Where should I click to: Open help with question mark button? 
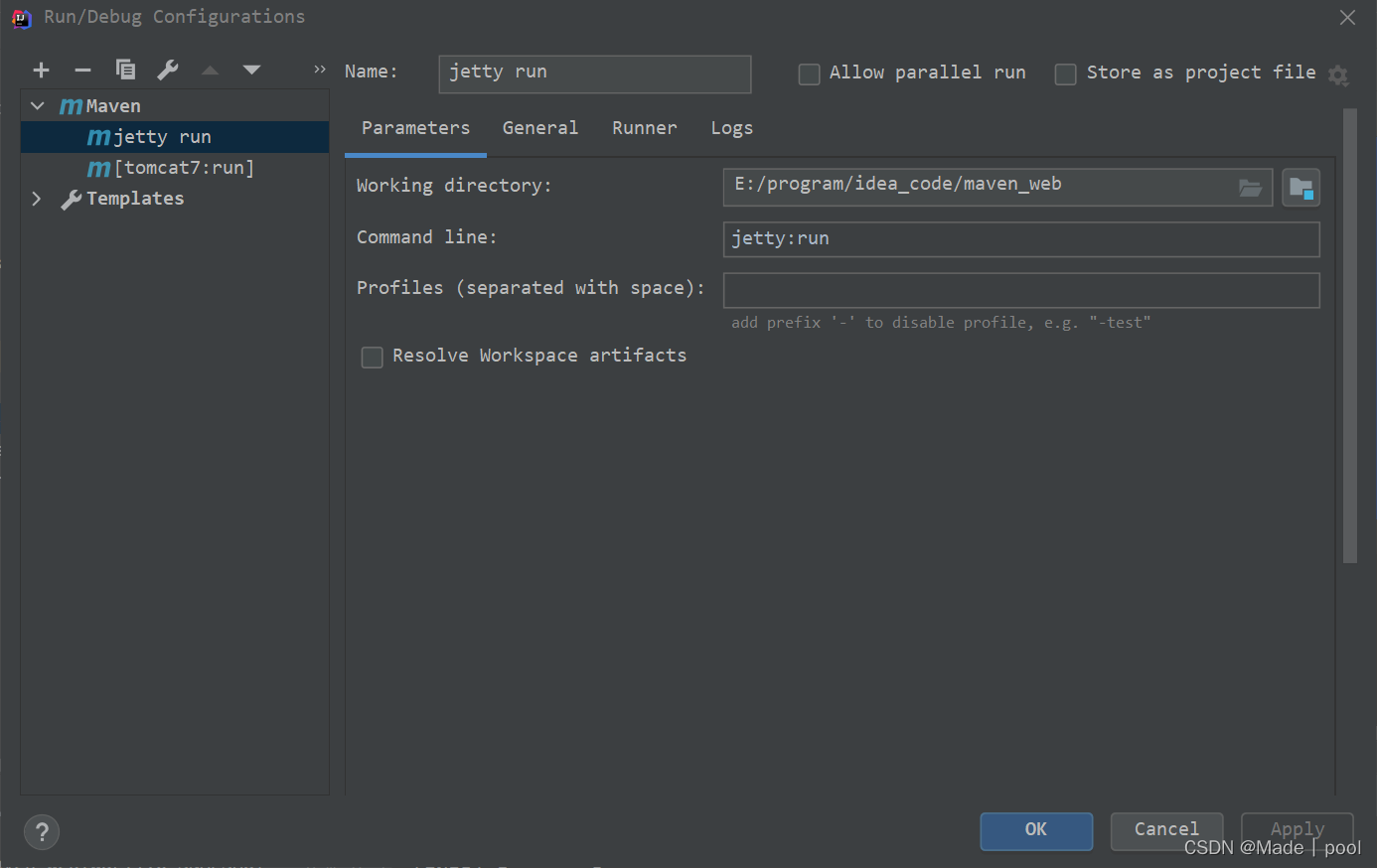pos(42,832)
